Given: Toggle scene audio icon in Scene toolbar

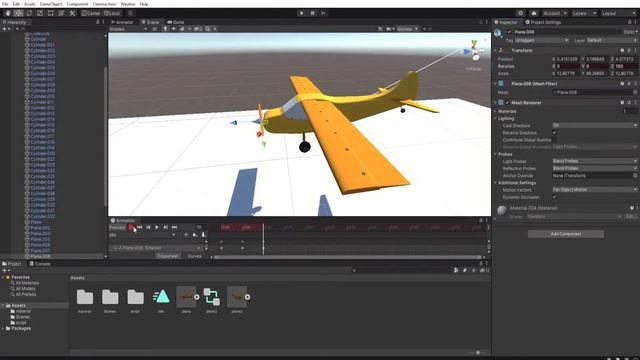Looking at the screenshot, I should pos(174,29).
